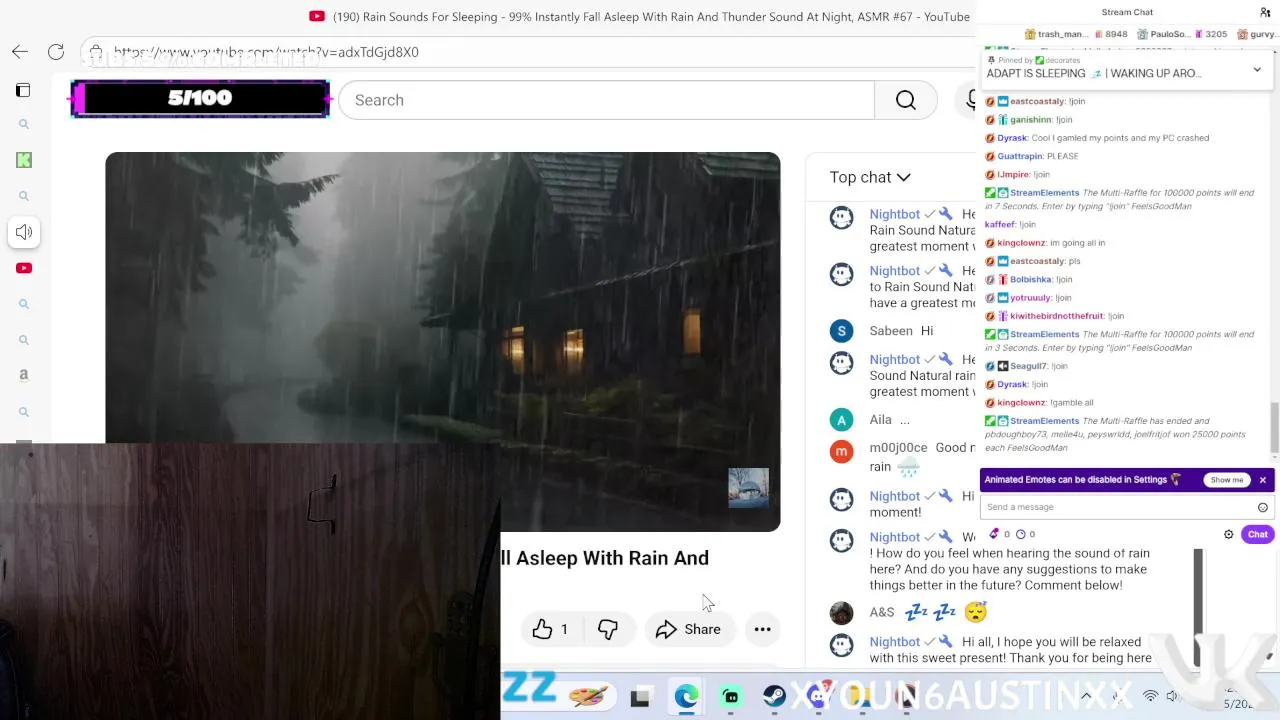This screenshot has width=1280, height=720.
Task: Open the Amazon tab in the sidebar
Action: coord(24,375)
